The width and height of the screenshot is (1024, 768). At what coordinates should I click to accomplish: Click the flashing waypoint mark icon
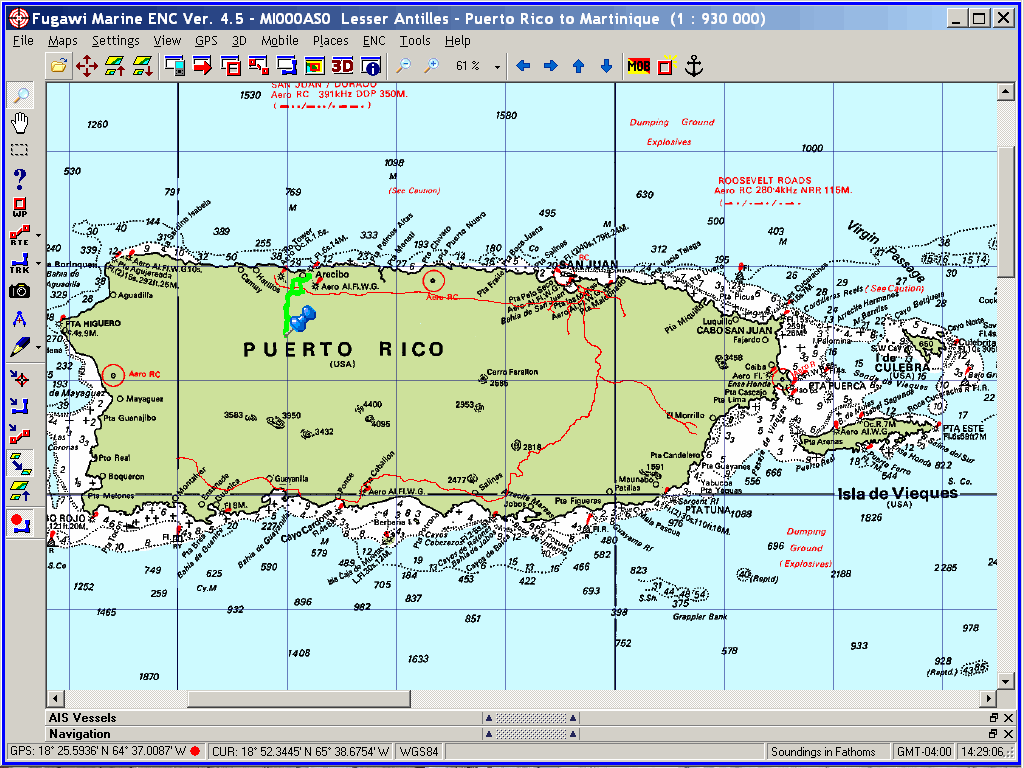point(666,65)
